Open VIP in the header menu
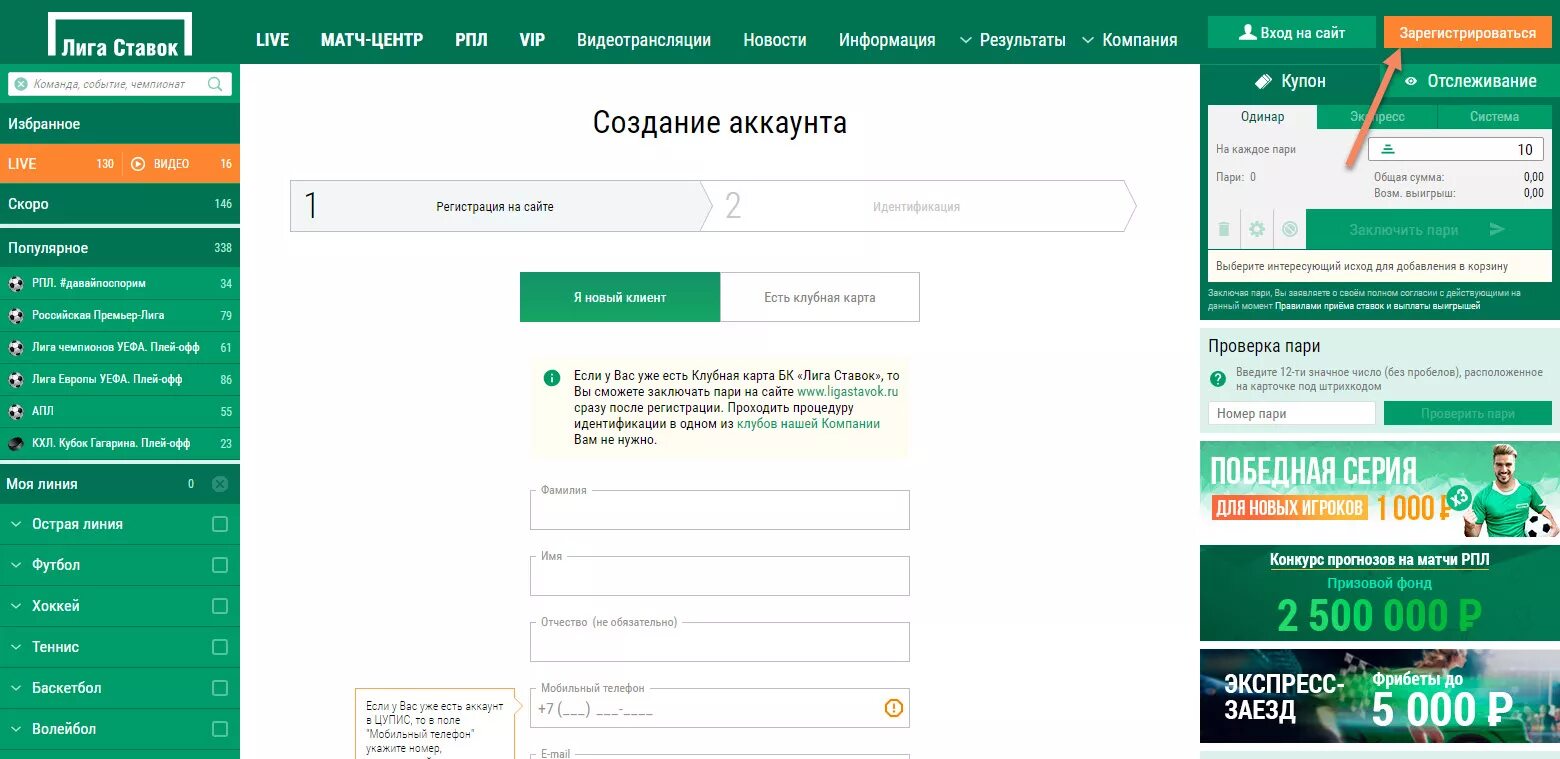This screenshot has width=1560, height=759. click(532, 40)
